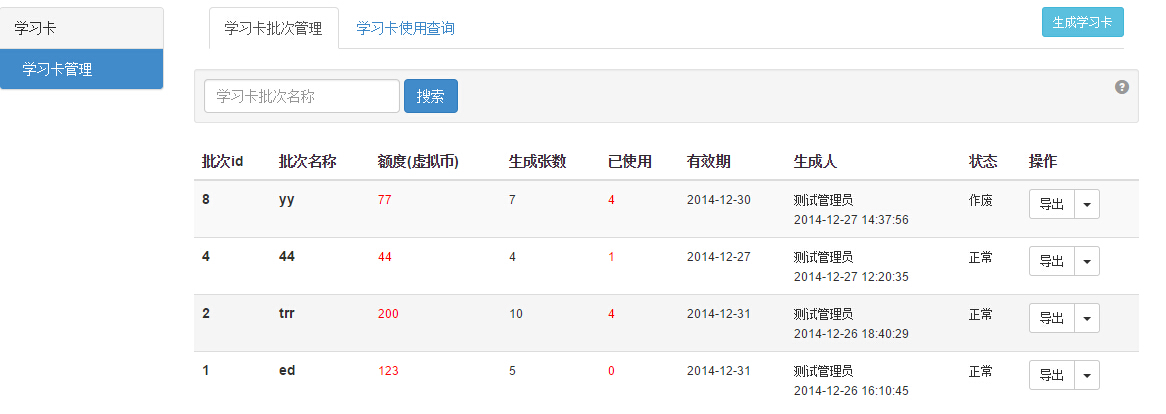This screenshot has height=414, width=1166.
Task: Export batch 44 with 导出 button
Action: [x=1051, y=262]
